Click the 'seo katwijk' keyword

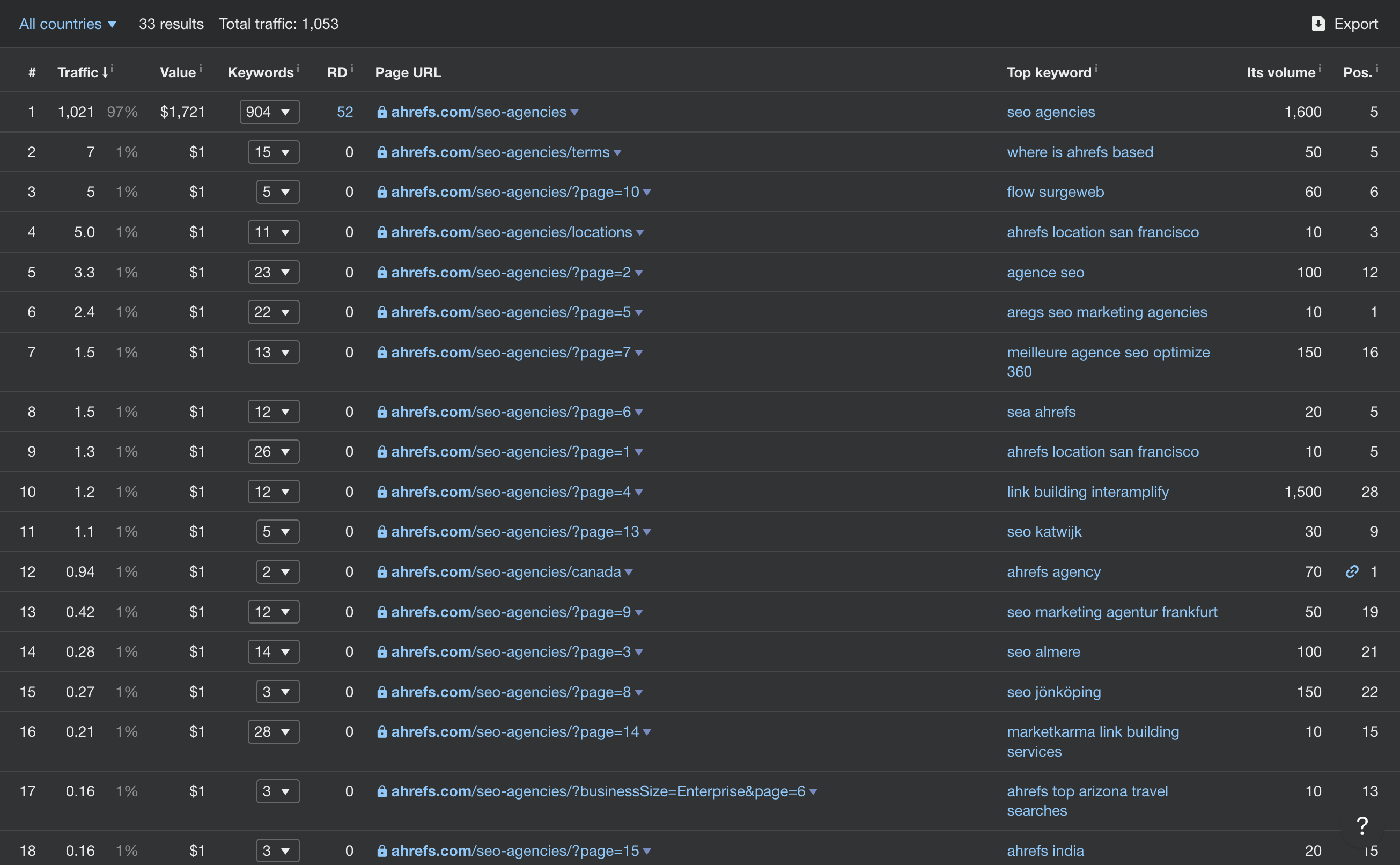click(1044, 531)
